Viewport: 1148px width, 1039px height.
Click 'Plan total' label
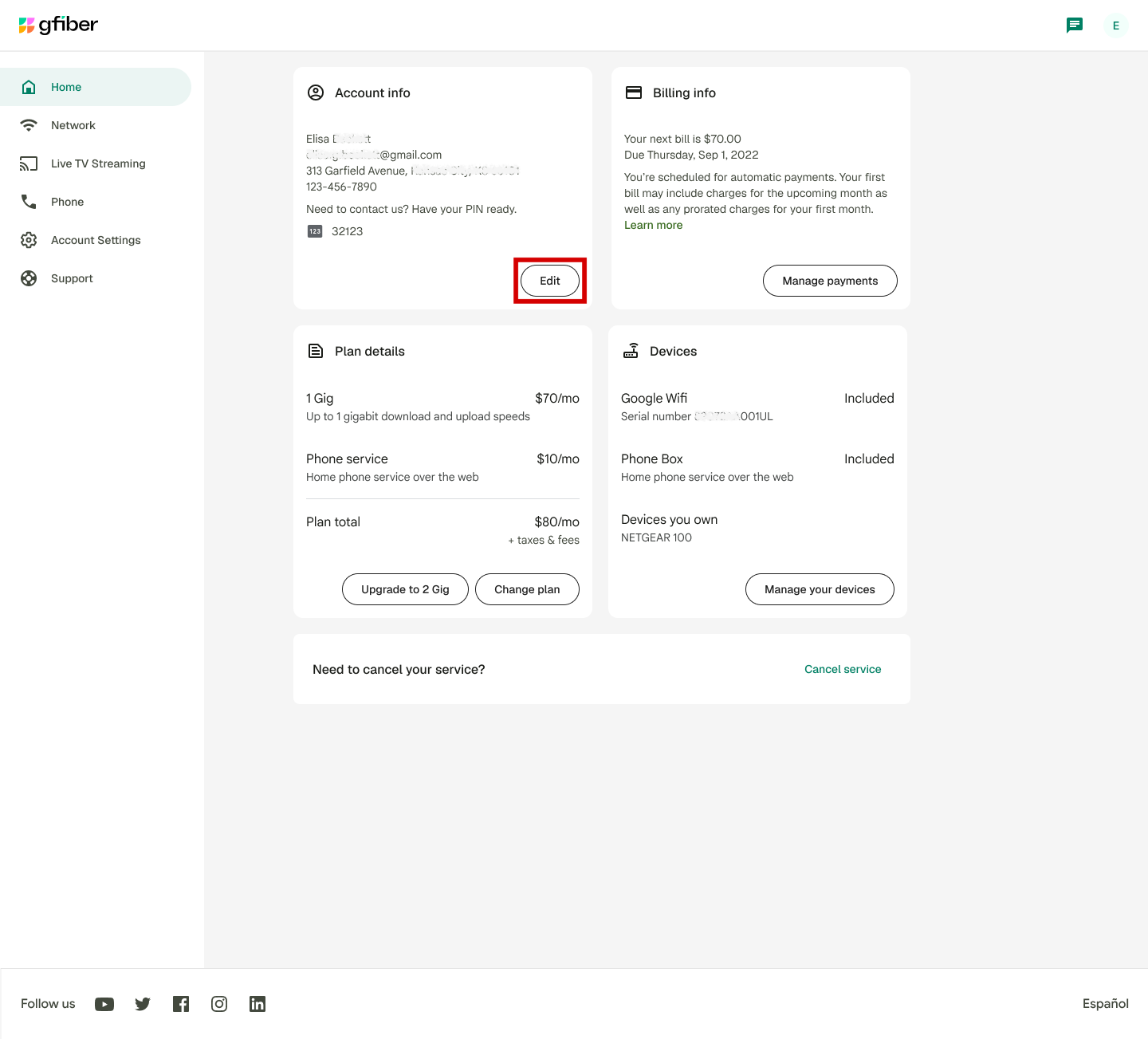[x=333, y=521]
